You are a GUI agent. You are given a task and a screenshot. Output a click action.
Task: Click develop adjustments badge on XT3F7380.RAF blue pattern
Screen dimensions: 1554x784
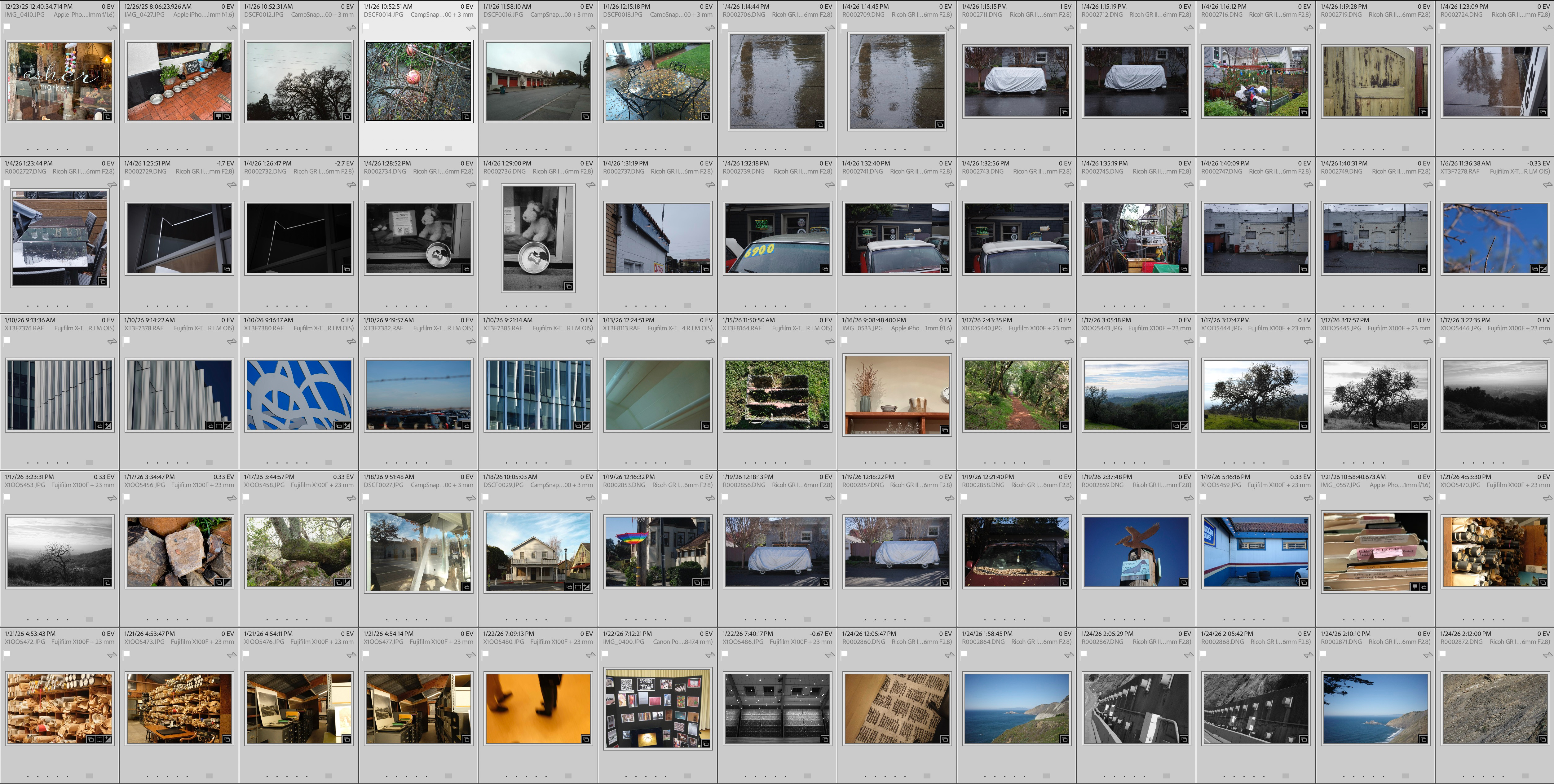click(347, 426)
